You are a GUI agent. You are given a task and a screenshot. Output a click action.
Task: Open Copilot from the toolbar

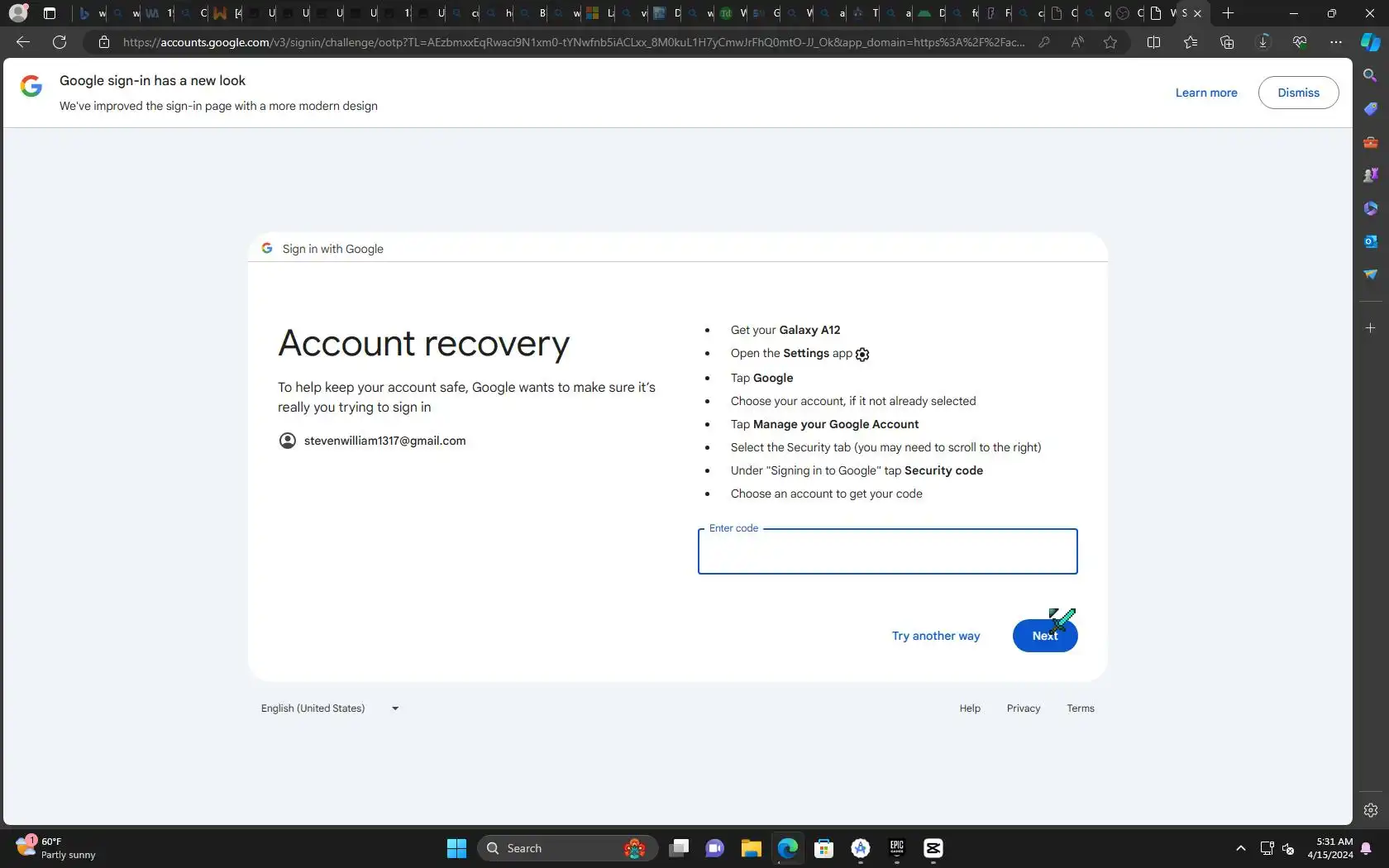coord(1371,42)
